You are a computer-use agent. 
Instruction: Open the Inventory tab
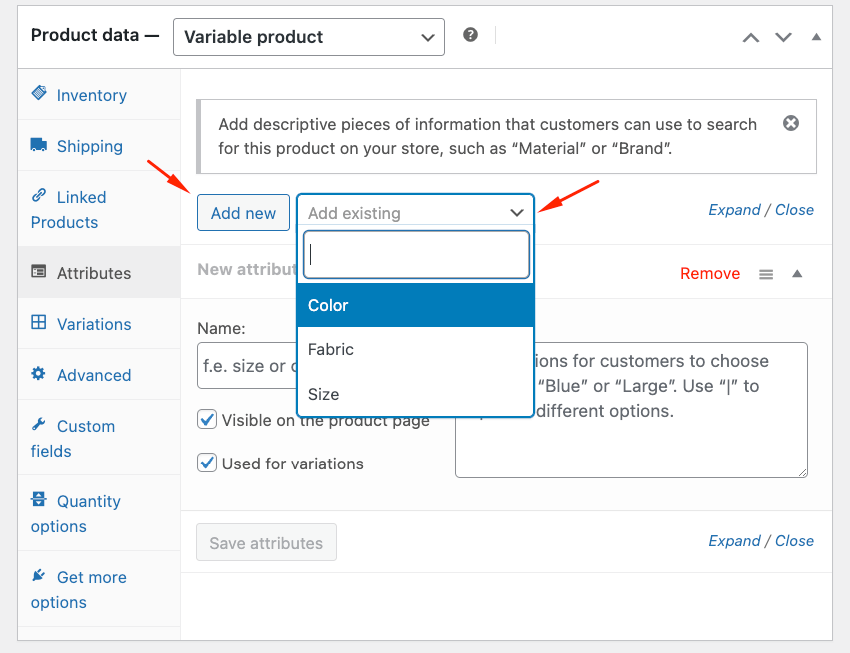point(99,94)
